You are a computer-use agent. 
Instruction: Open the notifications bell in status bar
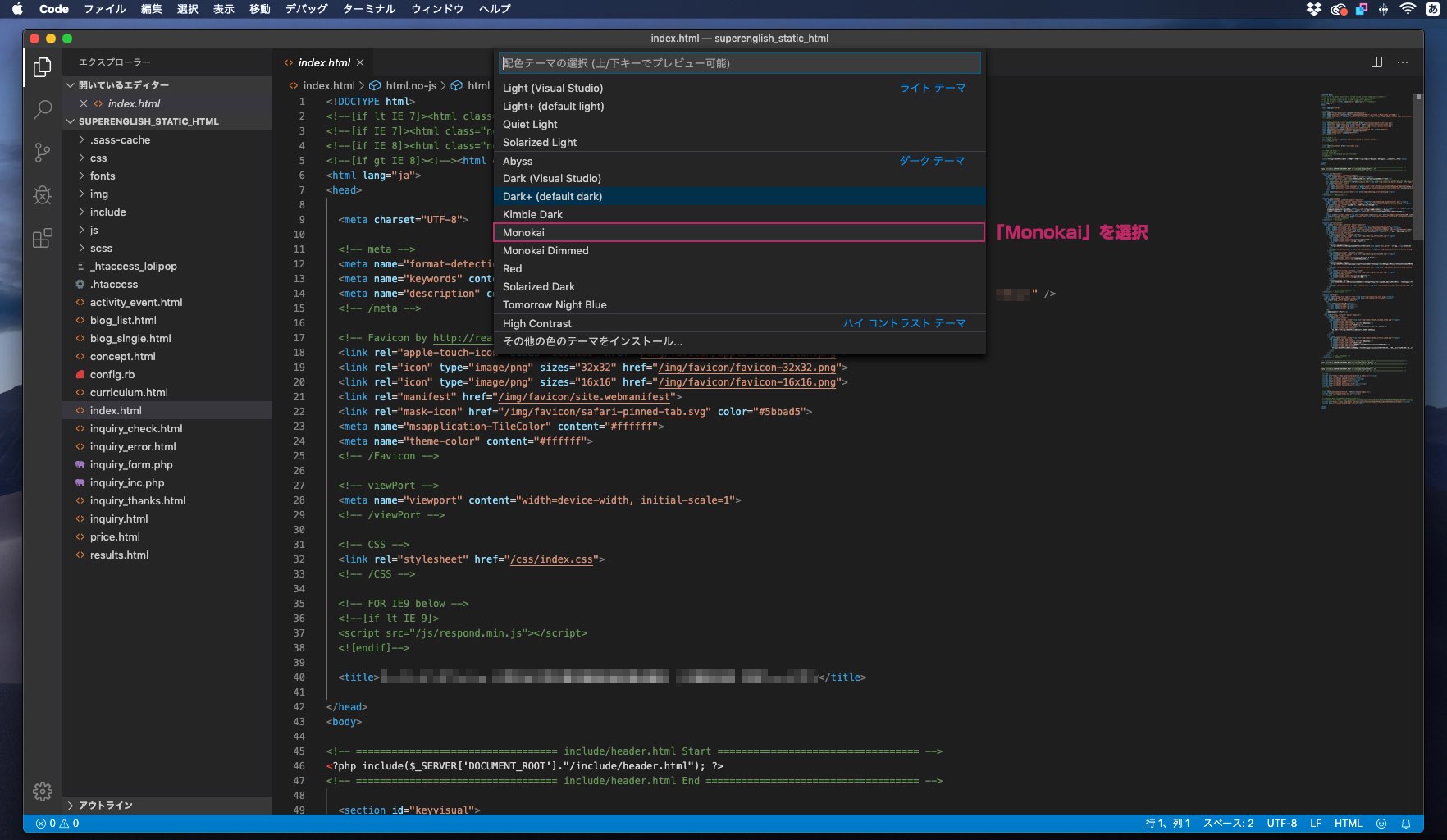tap(1405, 824)
